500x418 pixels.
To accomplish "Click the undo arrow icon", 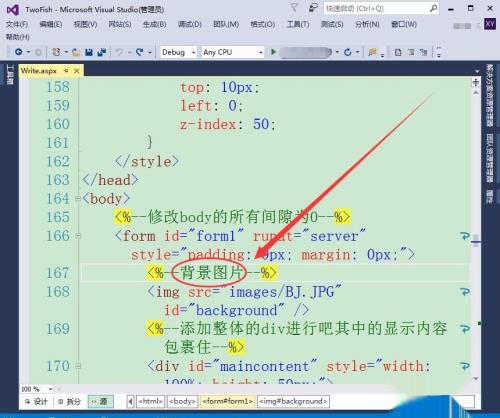I will 119,52.
